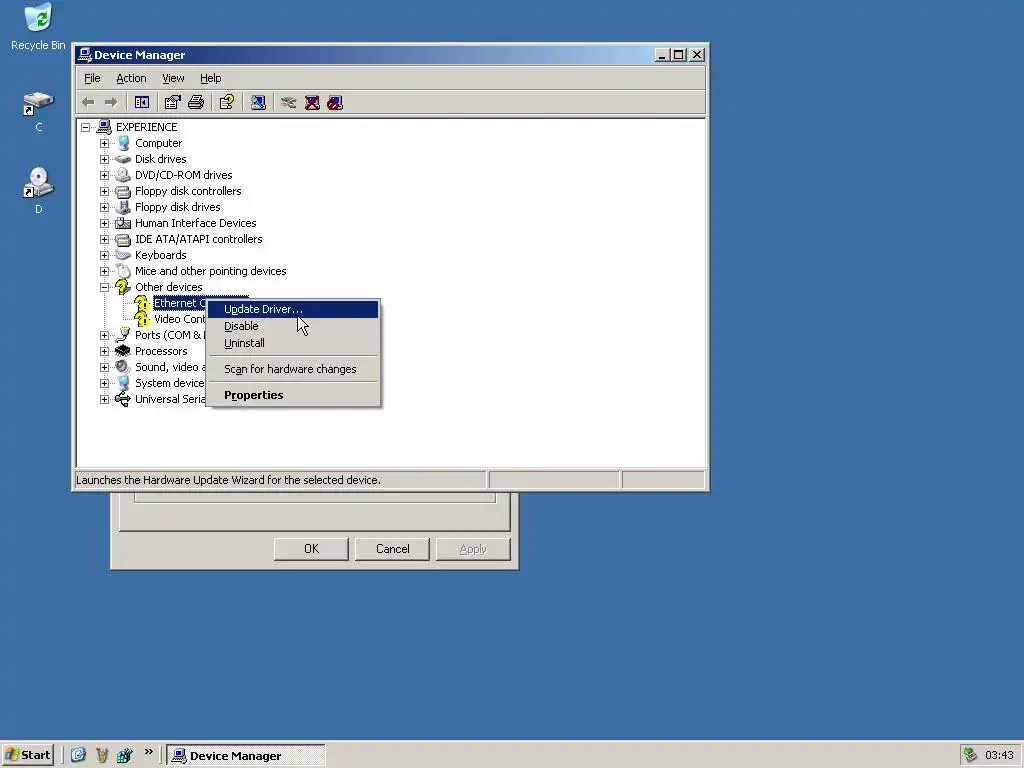Expand the IDE ATA/ATAPI controllers node
This screenshot has width=1024, height=768.
click(104, 239)
